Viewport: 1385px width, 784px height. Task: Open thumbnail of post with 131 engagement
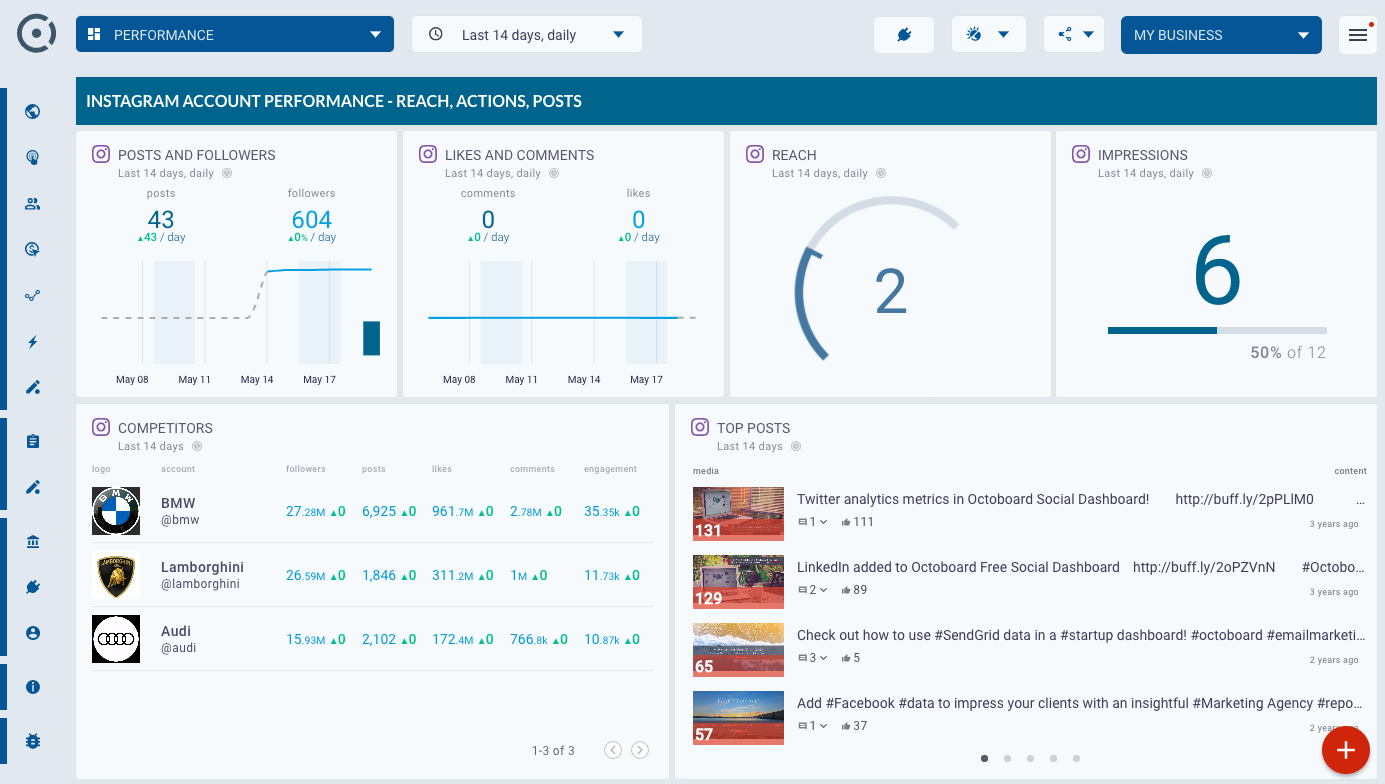click(738, 513)
